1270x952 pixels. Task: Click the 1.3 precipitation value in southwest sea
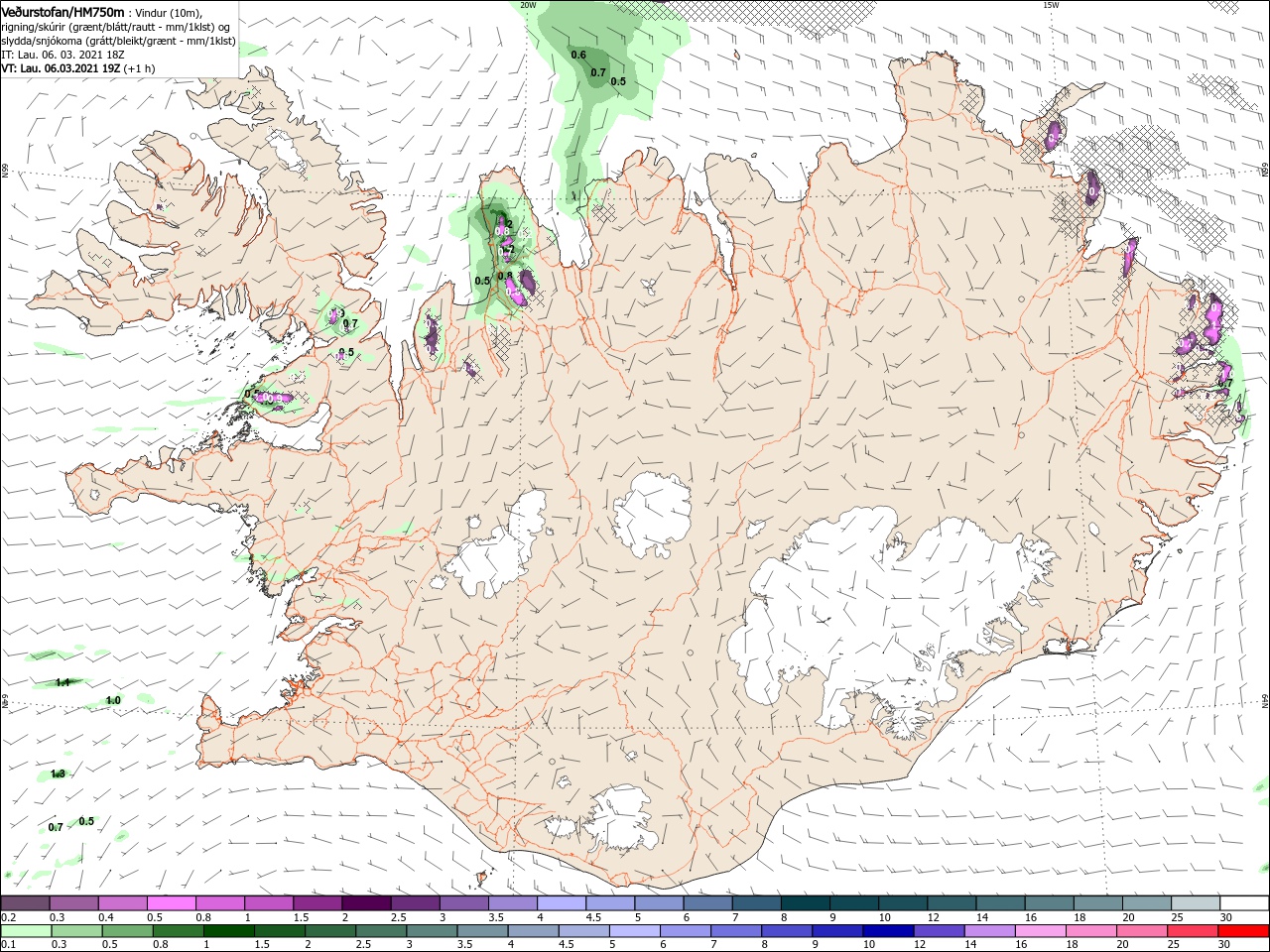coord(58,773)
